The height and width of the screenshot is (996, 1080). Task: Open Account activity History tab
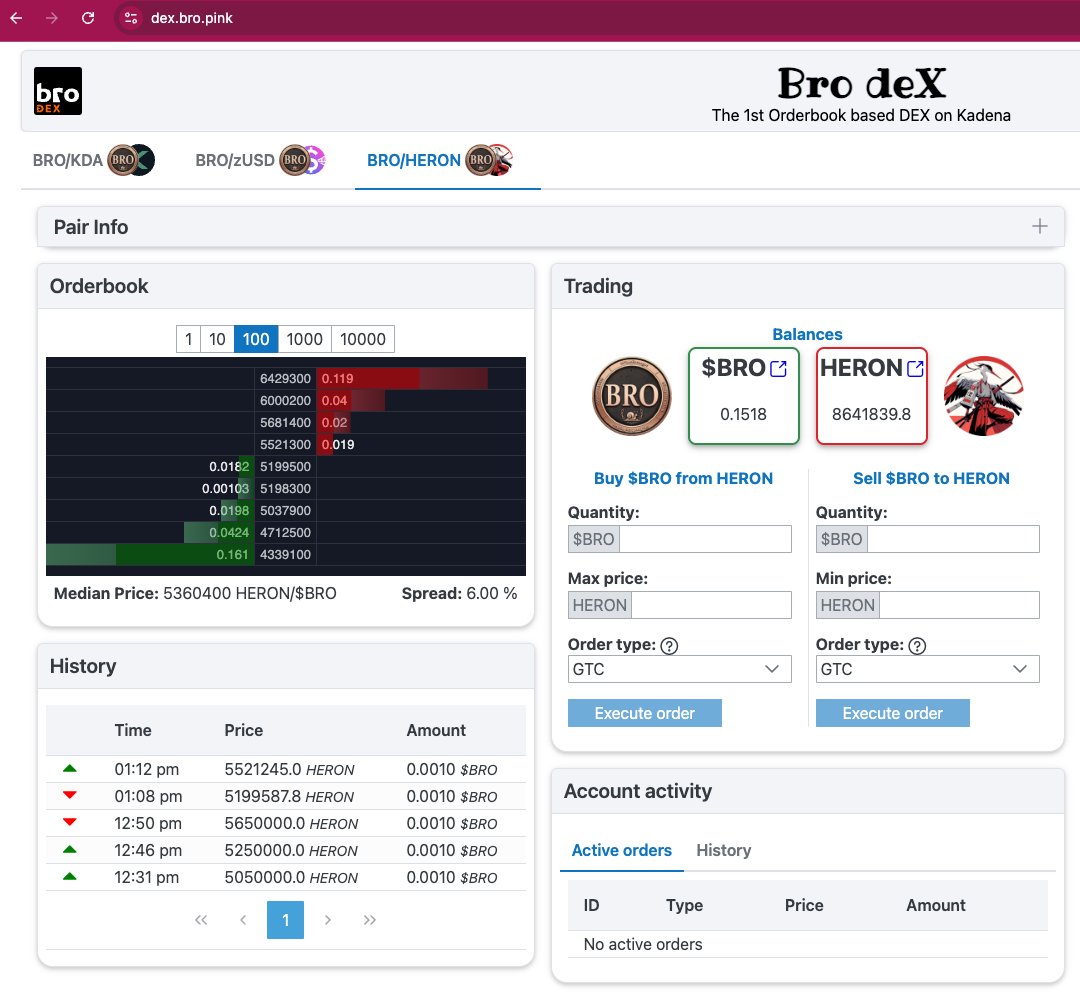[723, 850]
